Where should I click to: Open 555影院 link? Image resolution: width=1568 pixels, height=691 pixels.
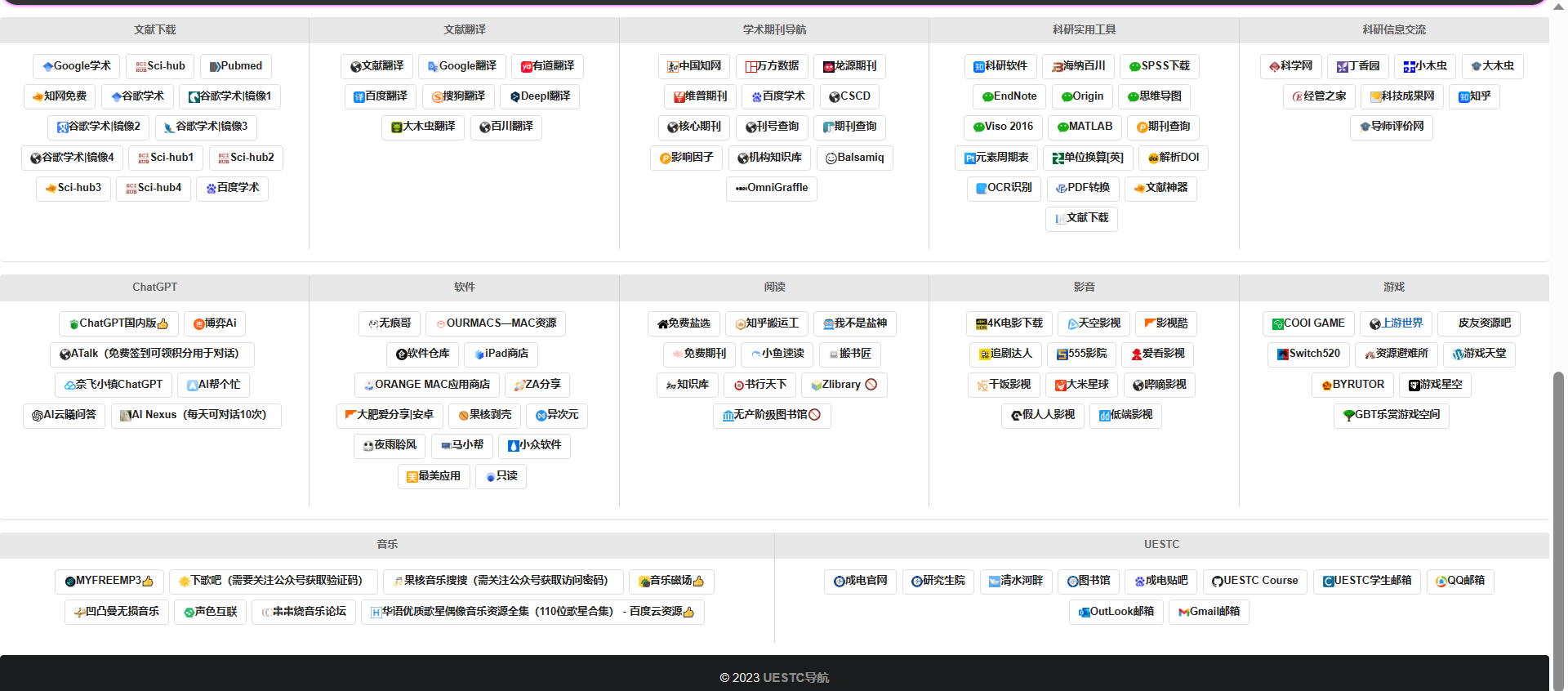(1082, 354)
